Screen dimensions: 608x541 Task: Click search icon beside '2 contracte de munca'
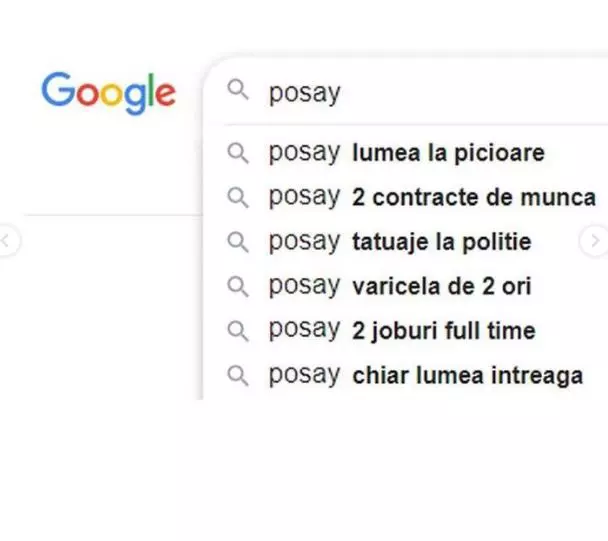237,197
